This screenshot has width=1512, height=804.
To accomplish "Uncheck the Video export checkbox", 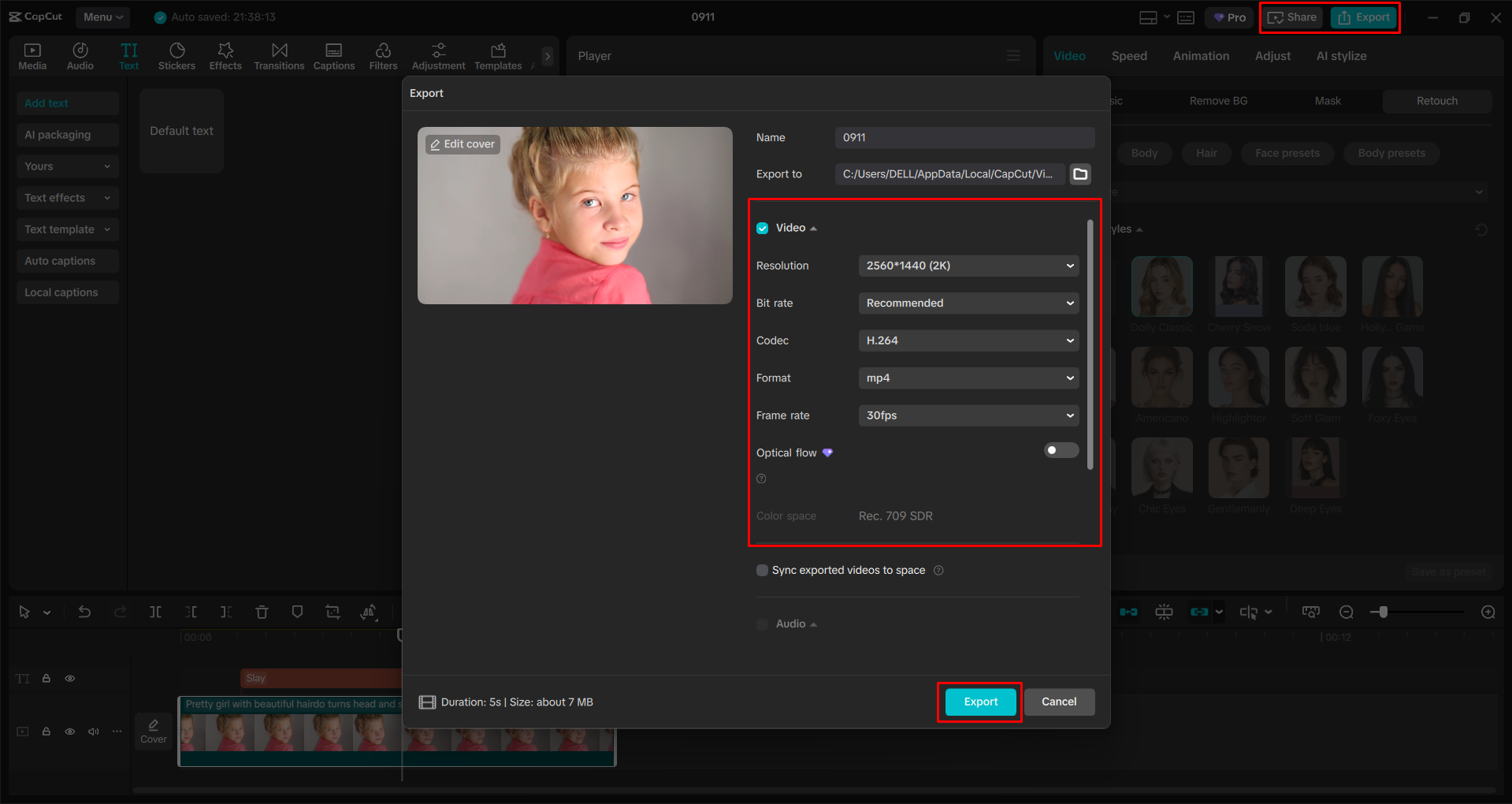I will tap(762, 227).
